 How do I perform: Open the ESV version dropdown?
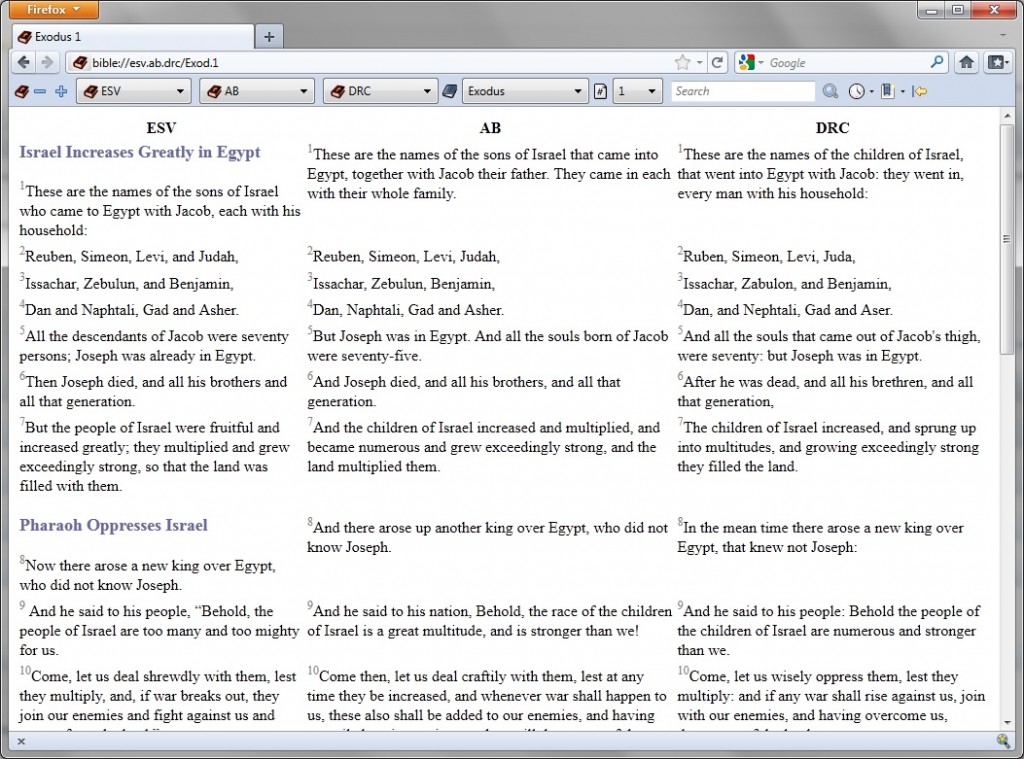134,92
